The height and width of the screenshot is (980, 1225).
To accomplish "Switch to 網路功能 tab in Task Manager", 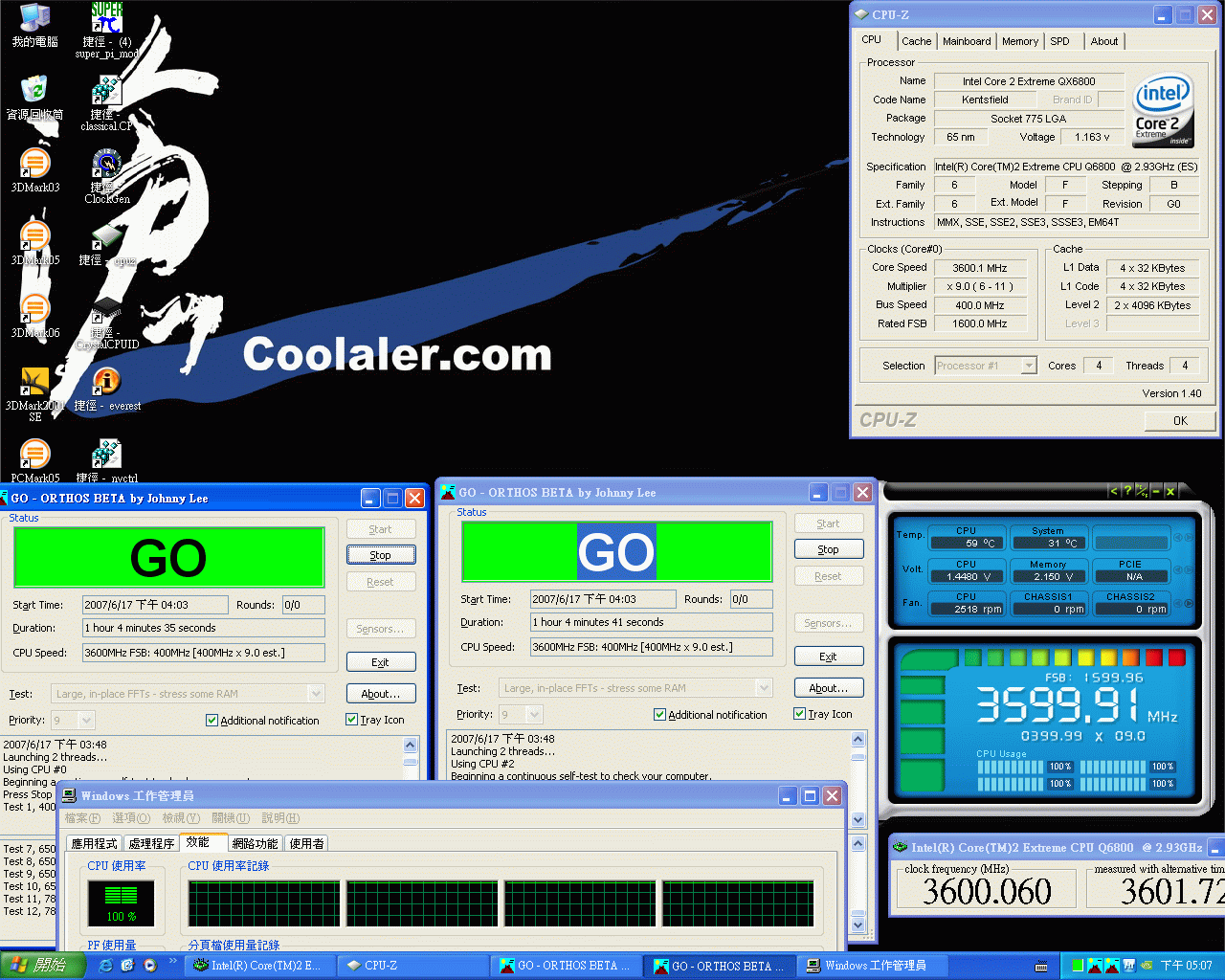I will [255, 843].
